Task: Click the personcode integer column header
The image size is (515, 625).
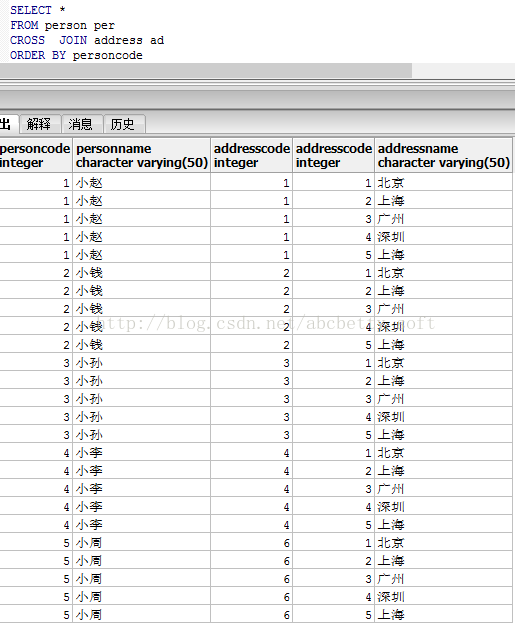Action: [35, 155]
